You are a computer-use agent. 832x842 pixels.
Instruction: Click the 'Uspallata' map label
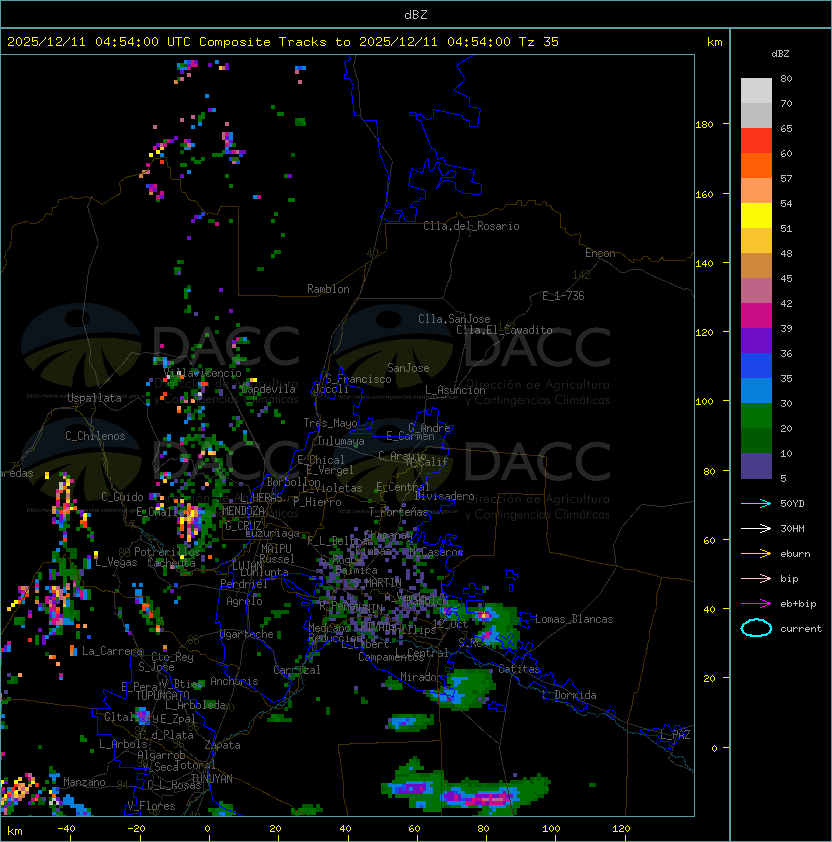[94, 398]
